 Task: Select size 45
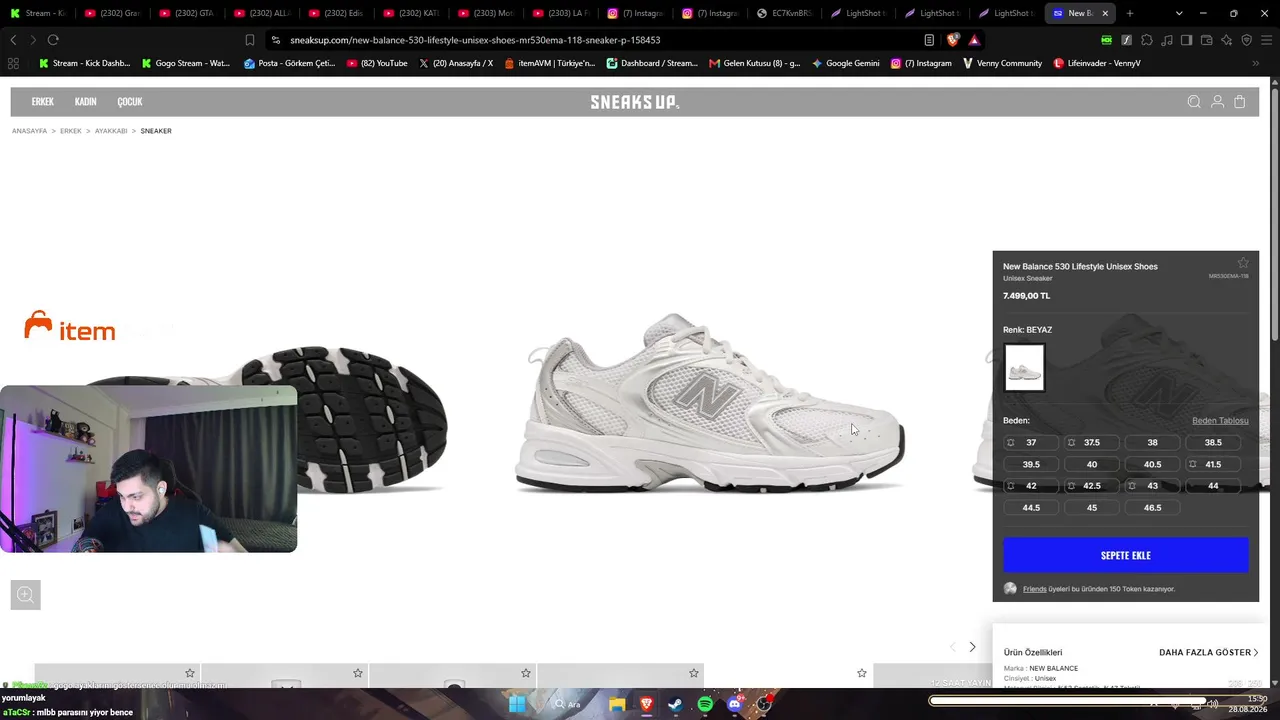1092,508
